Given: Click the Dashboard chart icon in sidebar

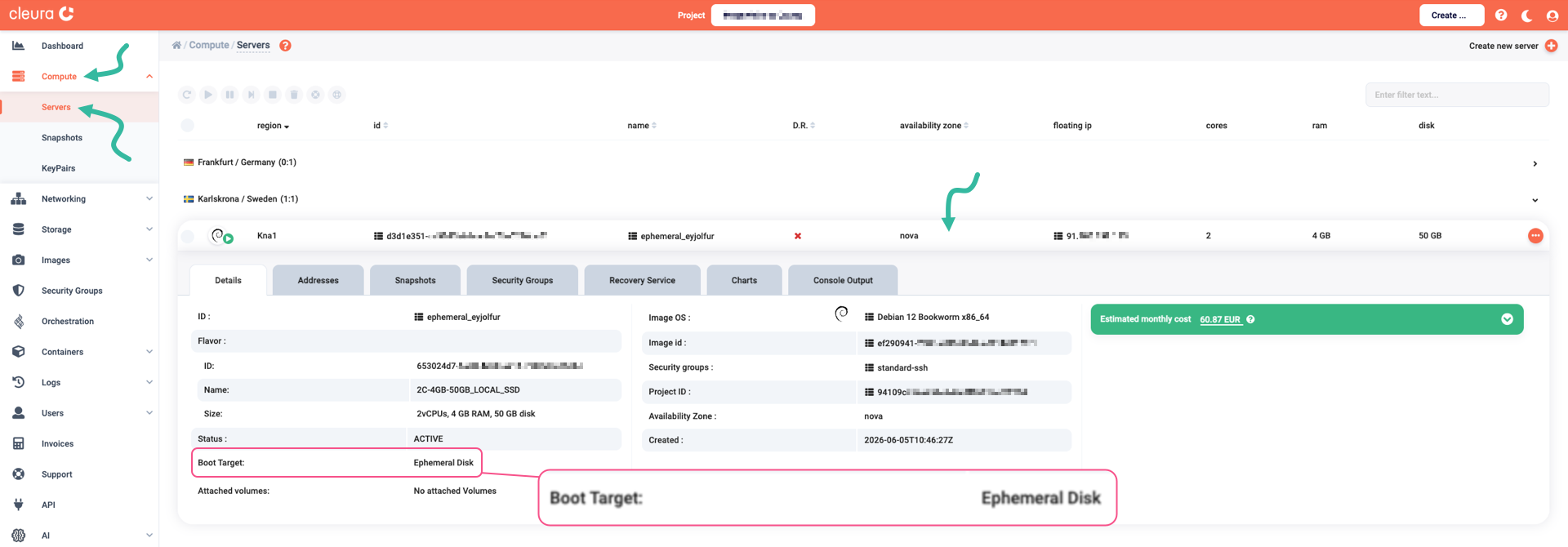Looking at the screenshot, I should coord(18,46).
